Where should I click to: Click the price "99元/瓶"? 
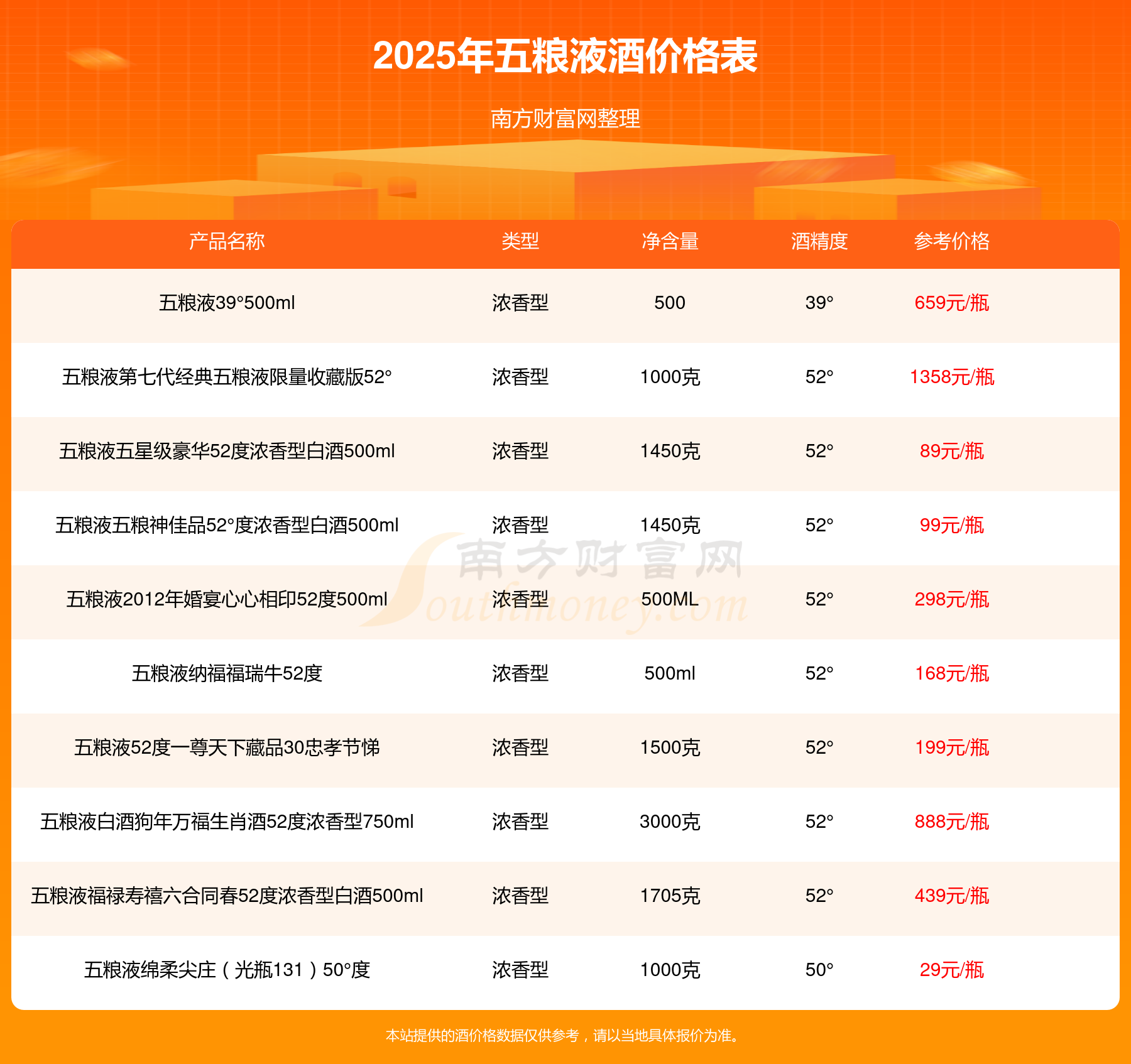click(x=952, y=525)
